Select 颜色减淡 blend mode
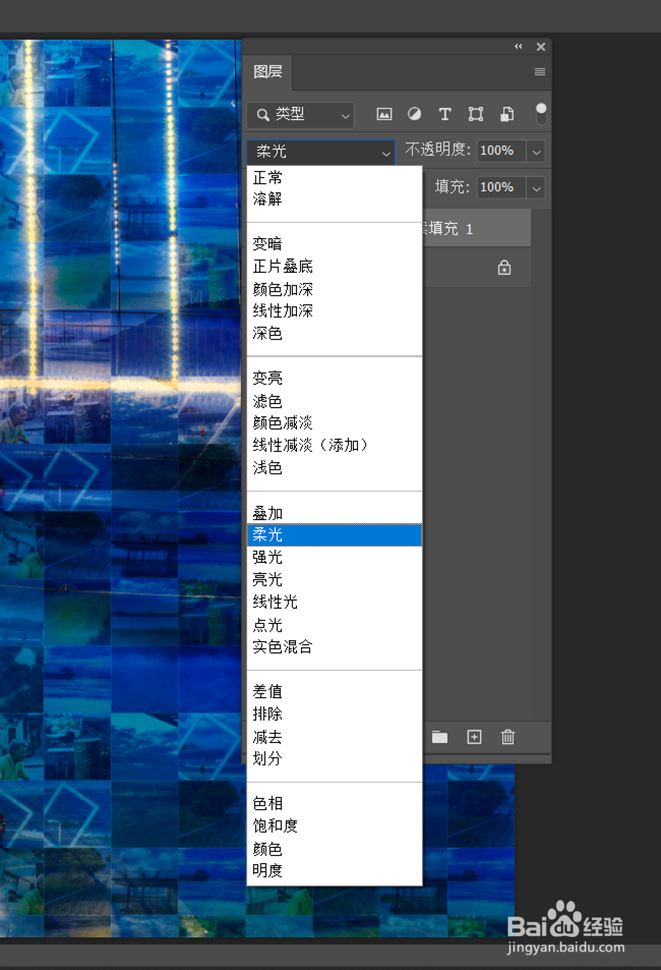Viewport: 661px width, 970px height. (x=335, y=423)
